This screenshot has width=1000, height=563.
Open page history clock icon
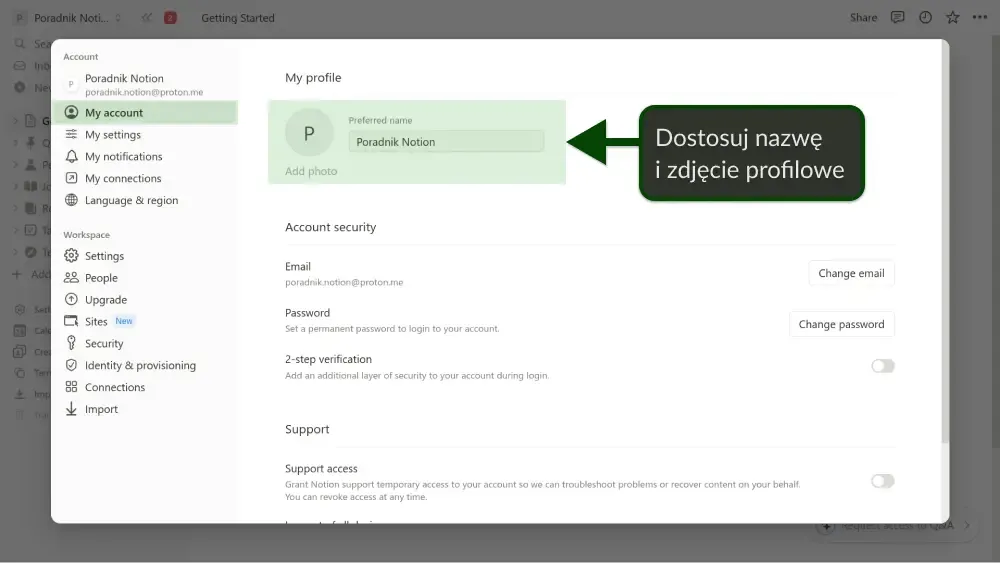925,17
